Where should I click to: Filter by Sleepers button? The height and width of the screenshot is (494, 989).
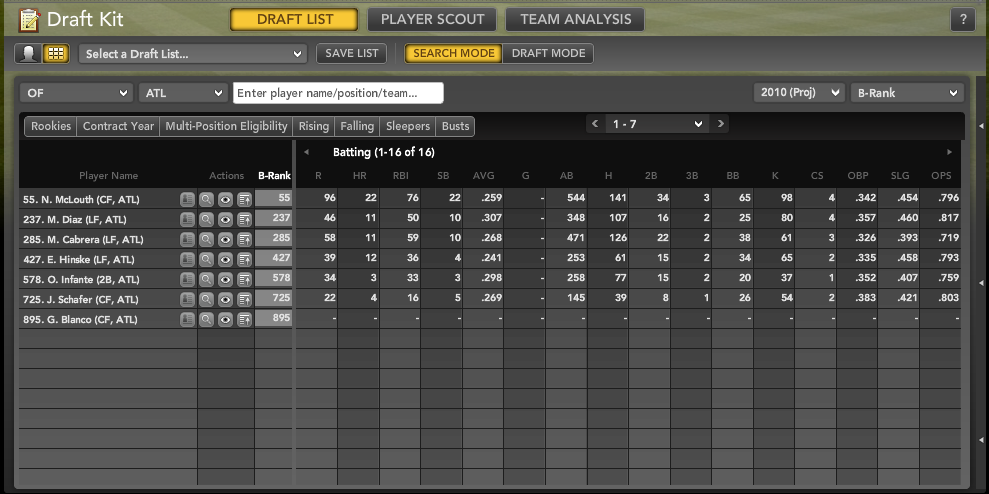[407, 126]
